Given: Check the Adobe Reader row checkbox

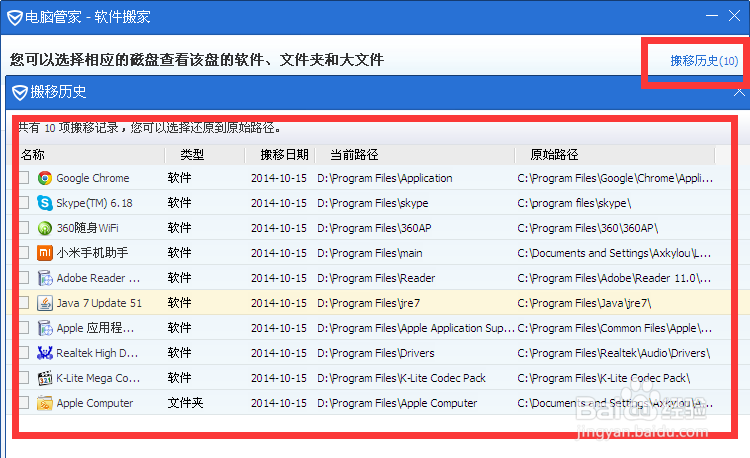Looking at the screenshot, I should click(x=23, y=278).
